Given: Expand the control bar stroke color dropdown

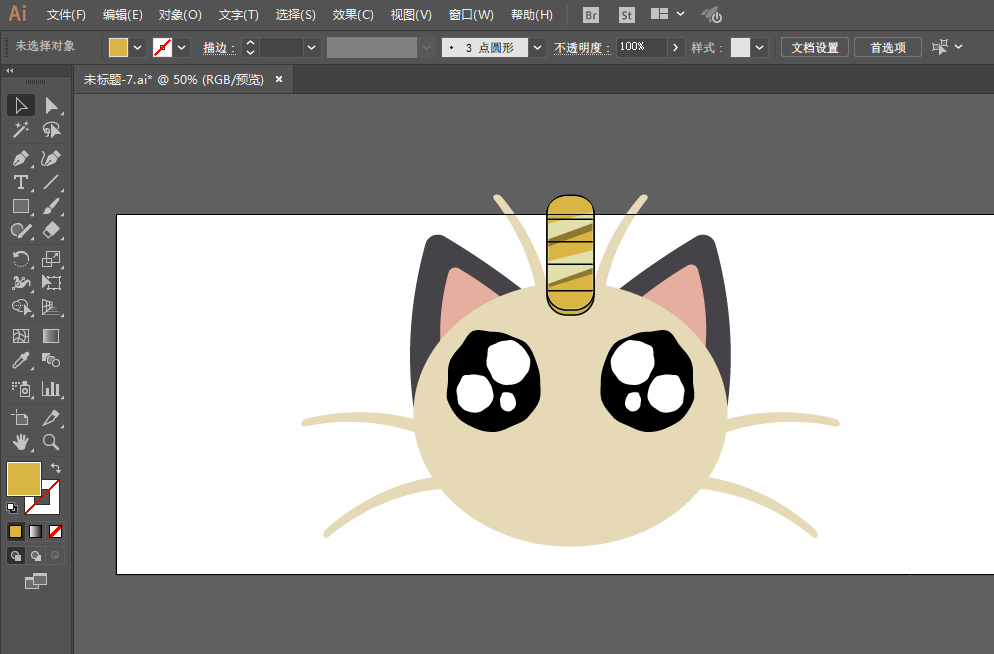Looking at the screenshot, I should (182, 48).
